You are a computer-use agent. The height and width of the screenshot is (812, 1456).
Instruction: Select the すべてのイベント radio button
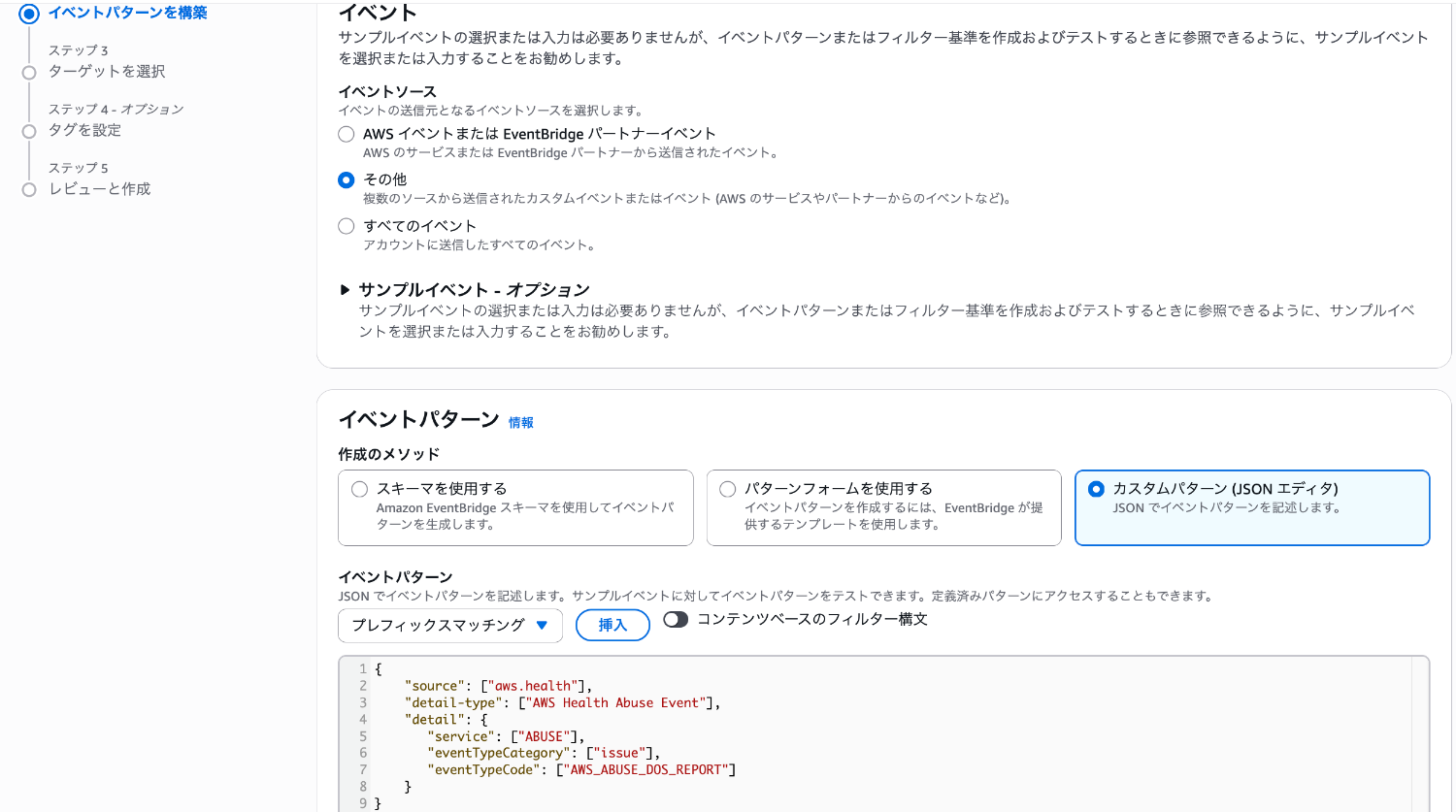coord(347,227)
